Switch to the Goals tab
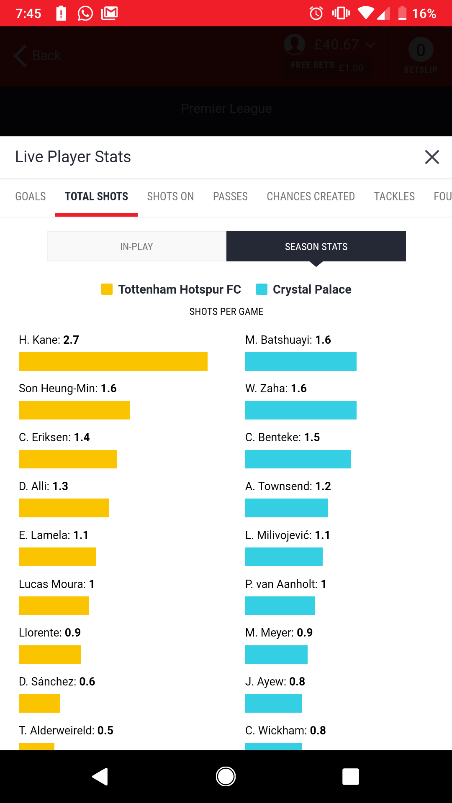The height and width of the screenshot is (803, 452). [x=30, y=196]
